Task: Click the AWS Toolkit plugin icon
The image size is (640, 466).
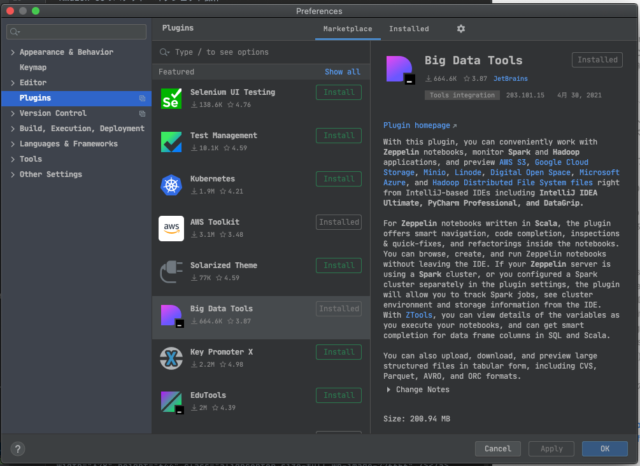Action: pos(171,229)
